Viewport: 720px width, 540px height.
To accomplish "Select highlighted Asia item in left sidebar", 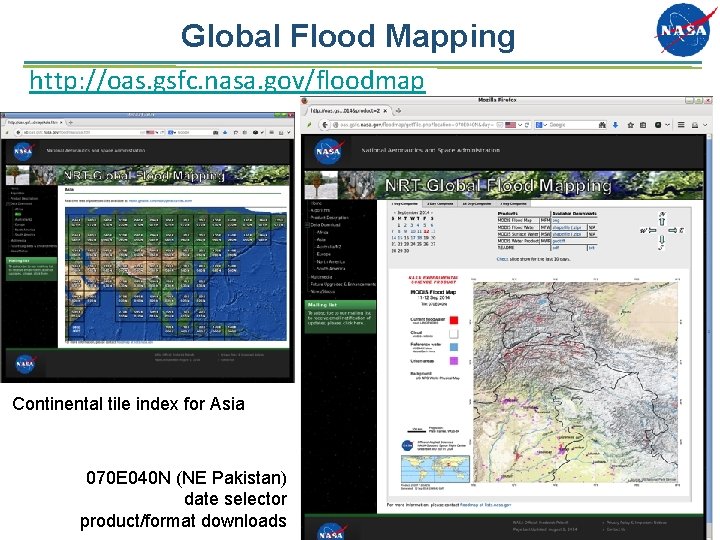I will point(18,214).
